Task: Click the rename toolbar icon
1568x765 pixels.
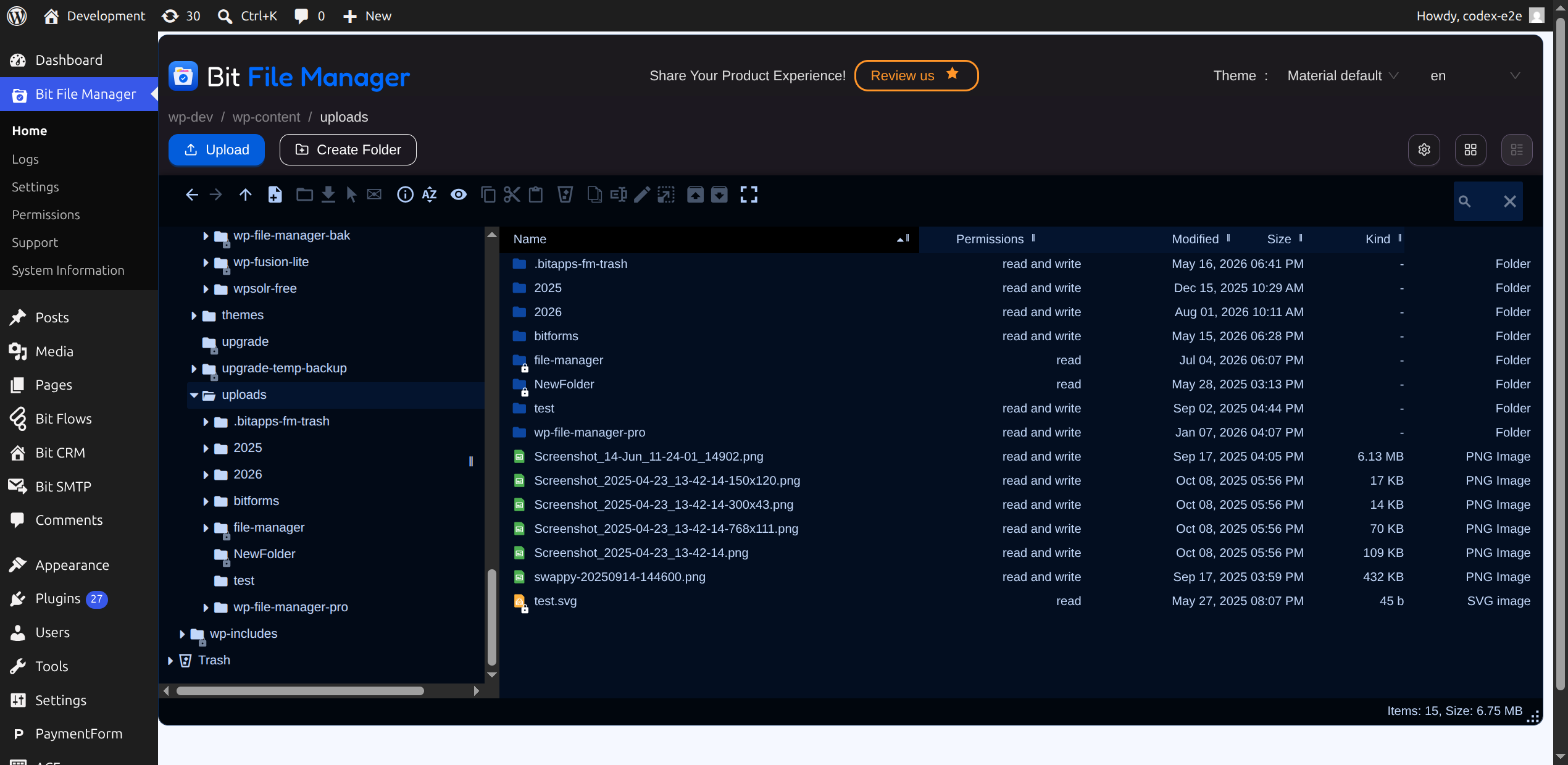Action: click(x=619, y=195)
